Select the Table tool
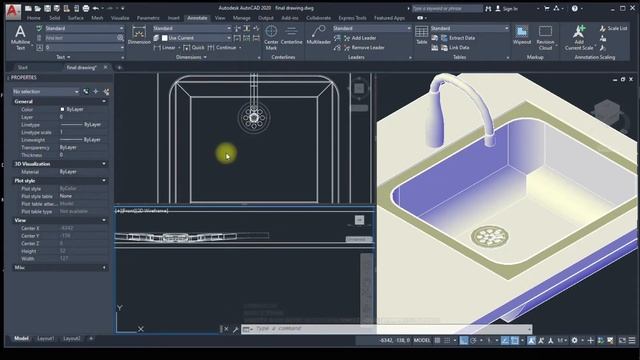Image resolution: width=640 pixels, height=360 pixels. (x=422, y=35)
